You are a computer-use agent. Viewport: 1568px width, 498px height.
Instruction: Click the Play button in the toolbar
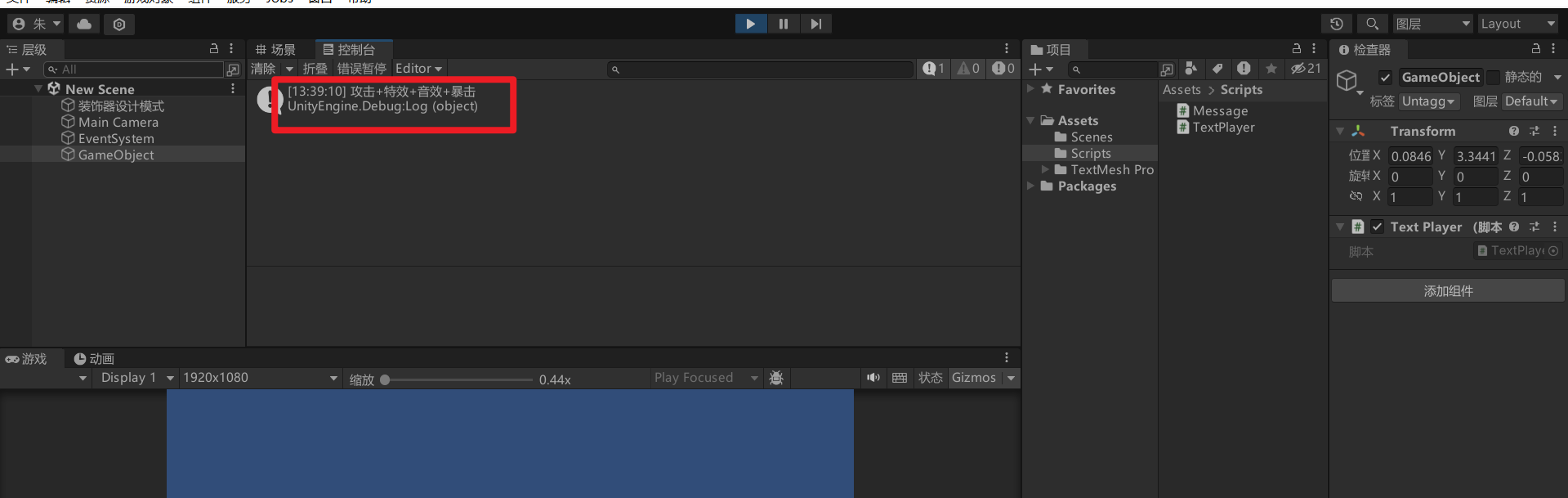(x=750, y=24)
